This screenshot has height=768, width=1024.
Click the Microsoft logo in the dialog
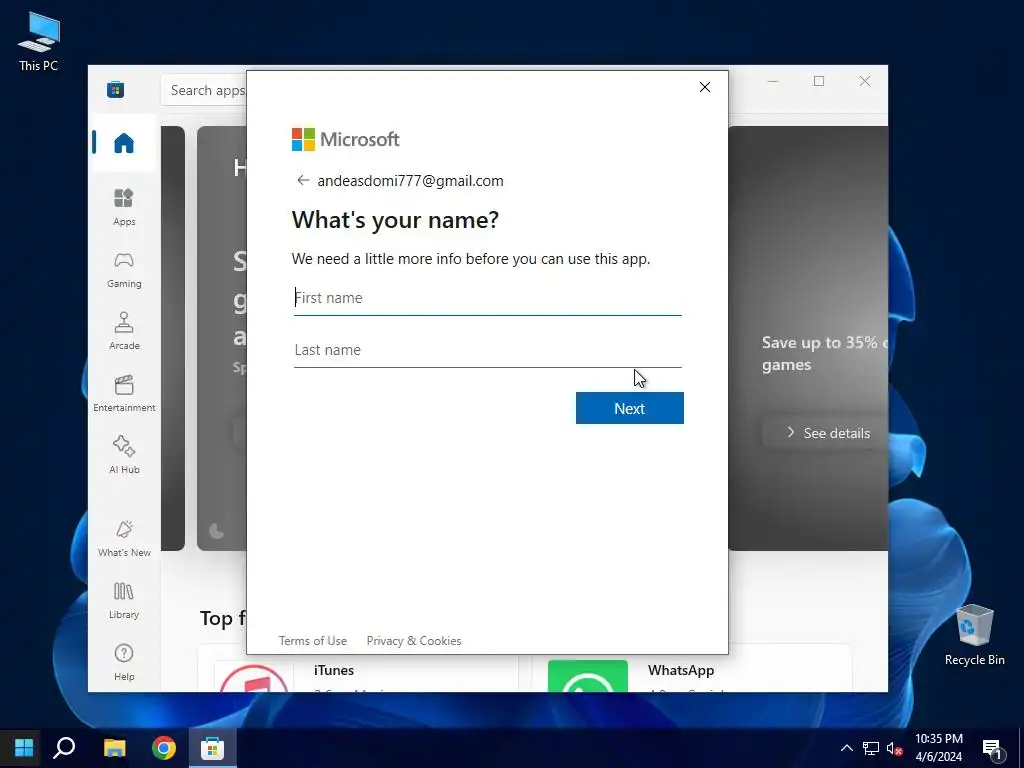(345, 139)
